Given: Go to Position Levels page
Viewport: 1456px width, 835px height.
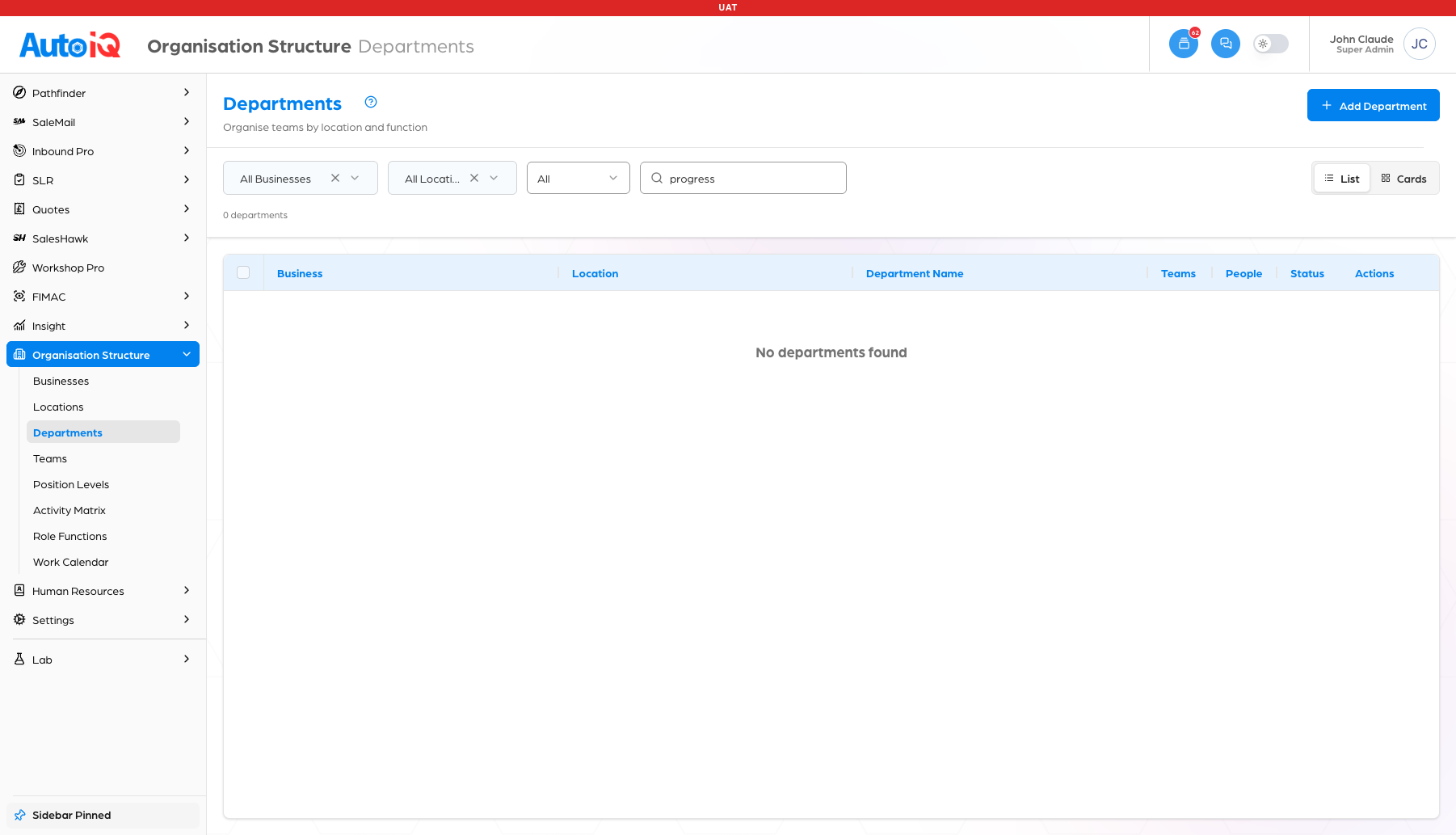Looking at the screenshot, I should (x=71, y=484).
